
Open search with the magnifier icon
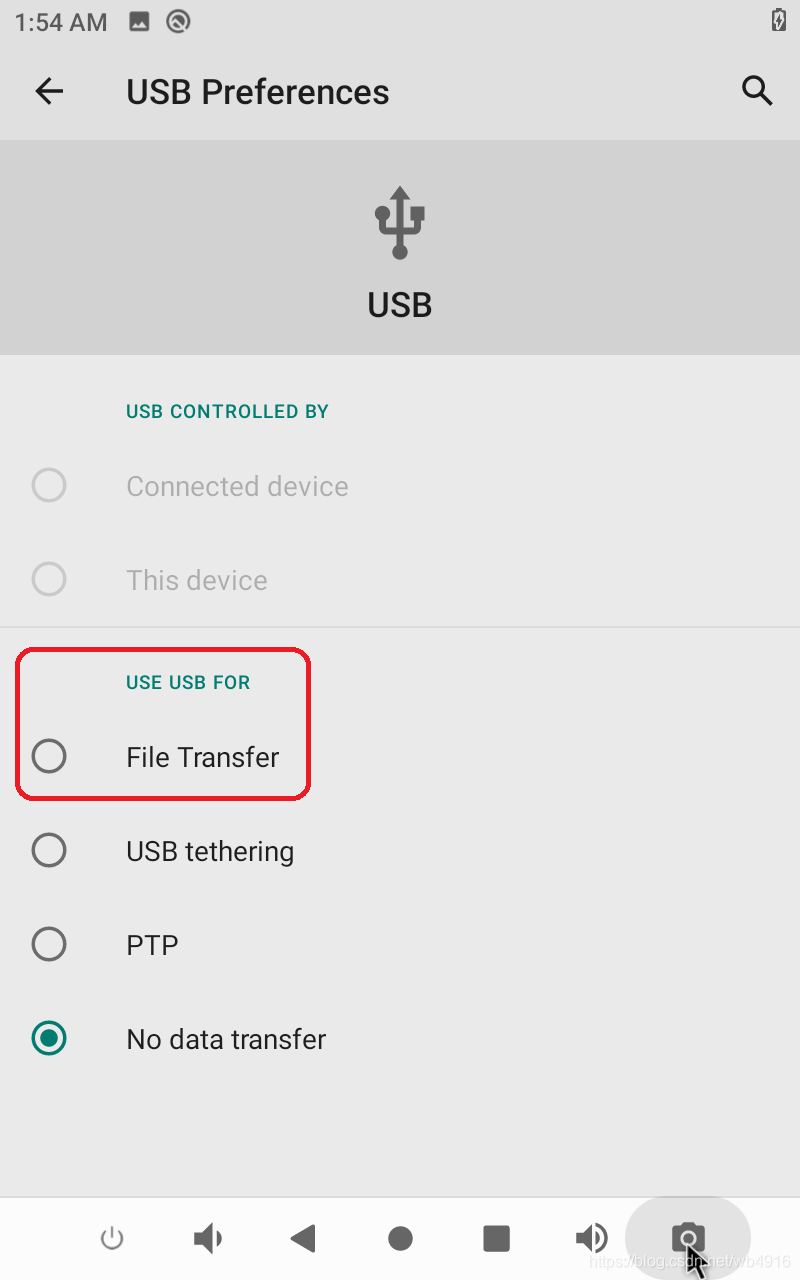(x=757, y=91)
